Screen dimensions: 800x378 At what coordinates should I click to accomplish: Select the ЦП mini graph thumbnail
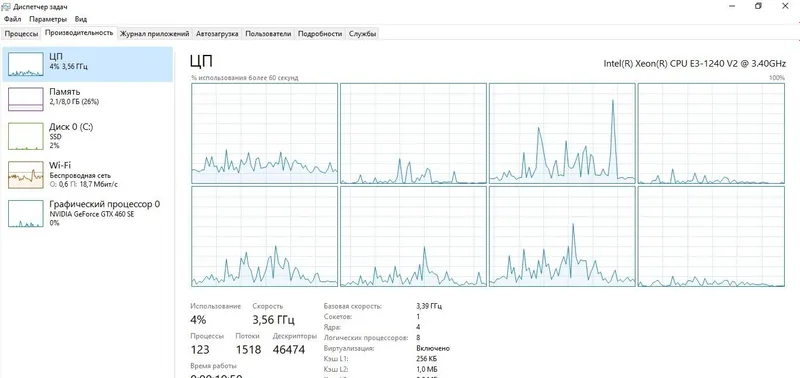tap(26, 64)
